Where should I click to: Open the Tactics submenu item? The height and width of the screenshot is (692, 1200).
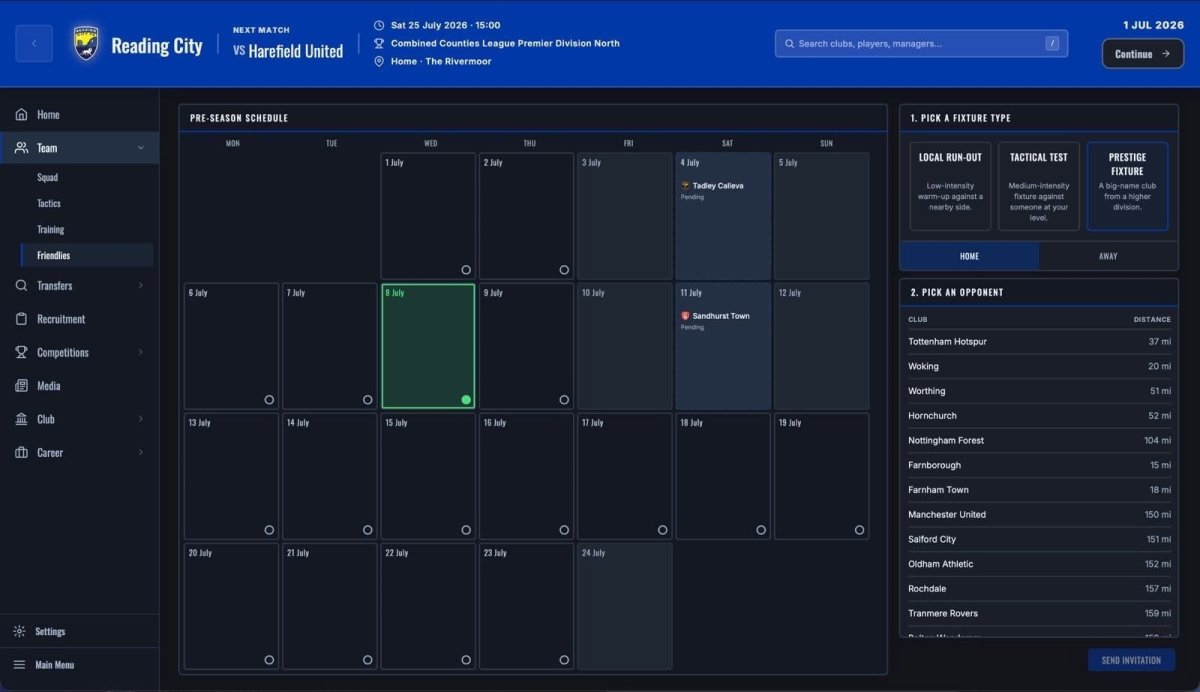click(x=88, y=204)
